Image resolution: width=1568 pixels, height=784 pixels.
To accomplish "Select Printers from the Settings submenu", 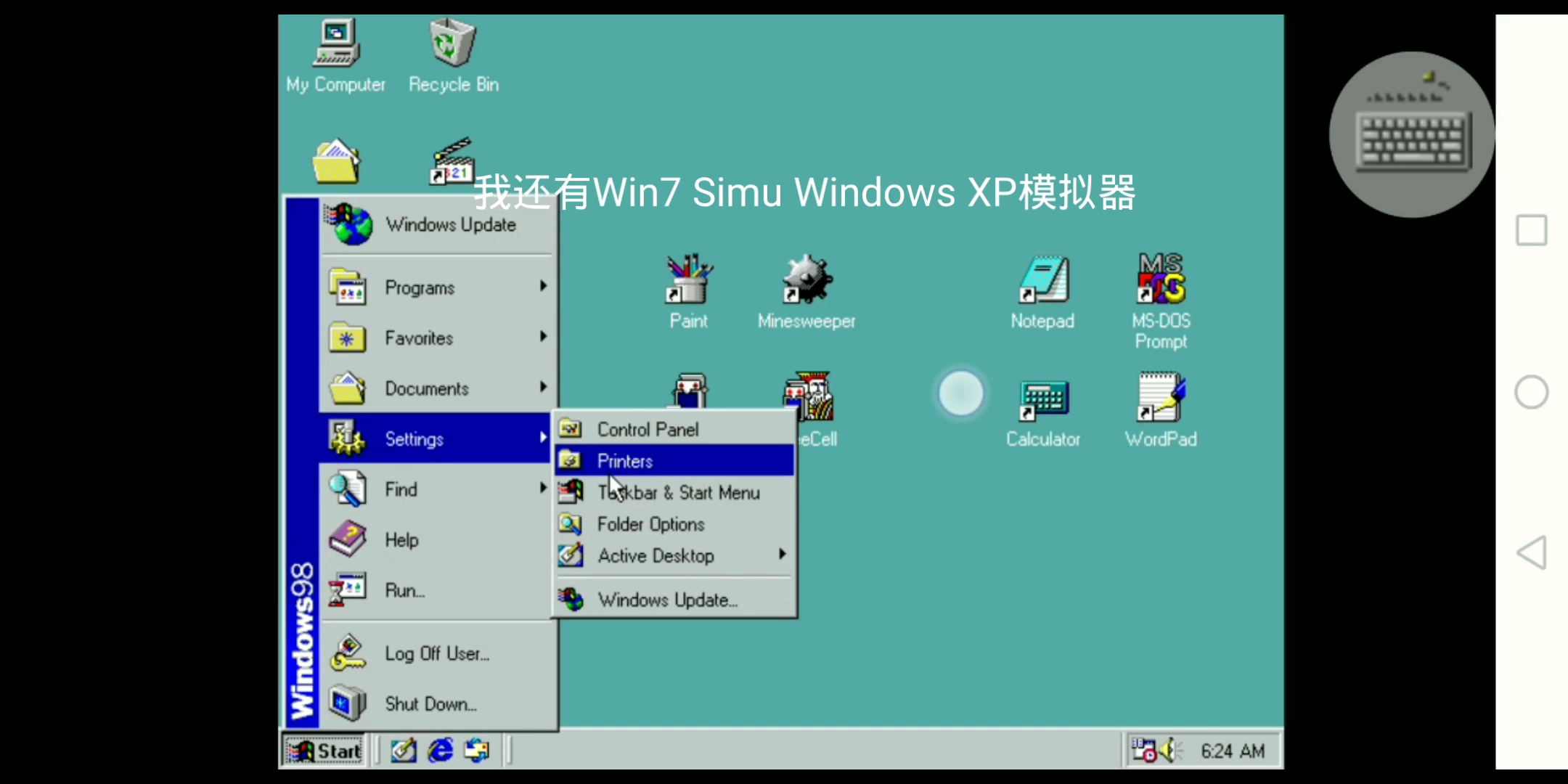I will coord(624,460).
